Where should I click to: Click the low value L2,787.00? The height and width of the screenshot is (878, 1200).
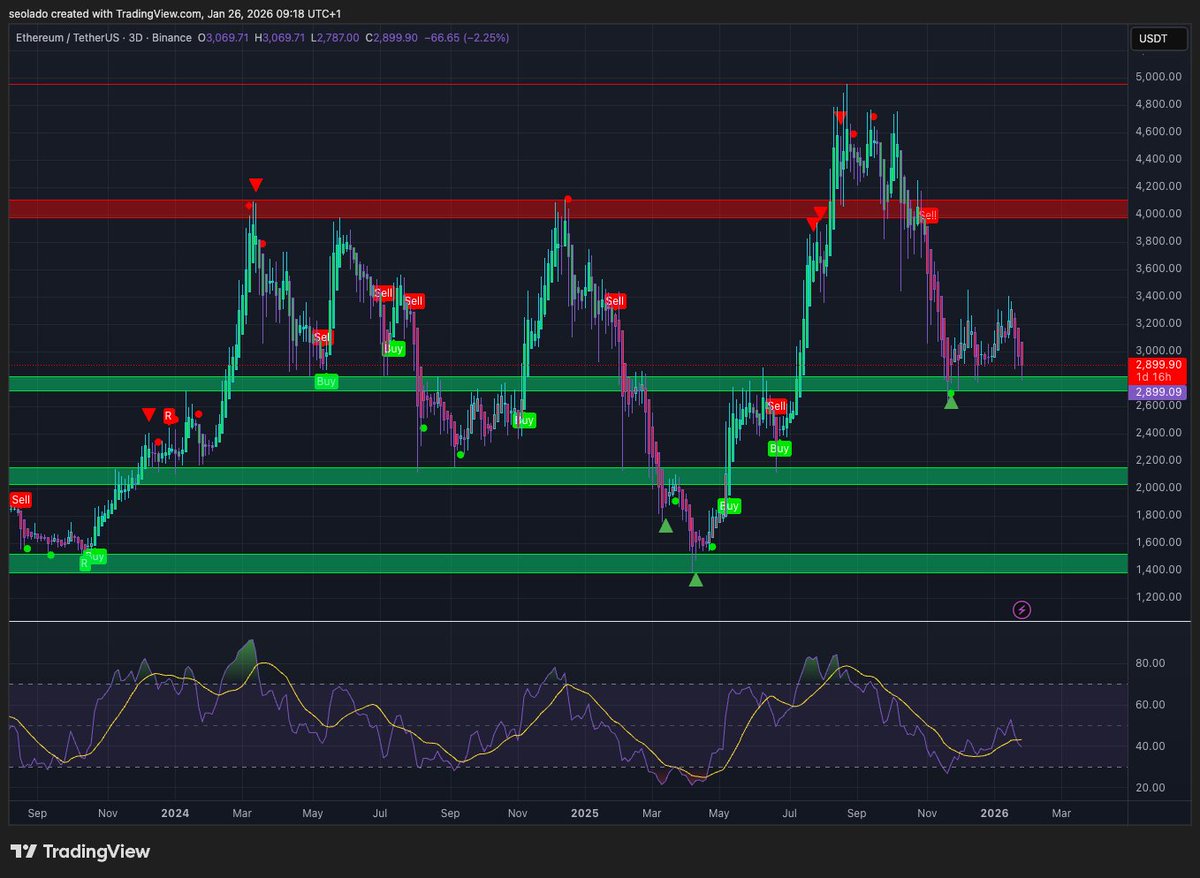click(x=337, y=37)
